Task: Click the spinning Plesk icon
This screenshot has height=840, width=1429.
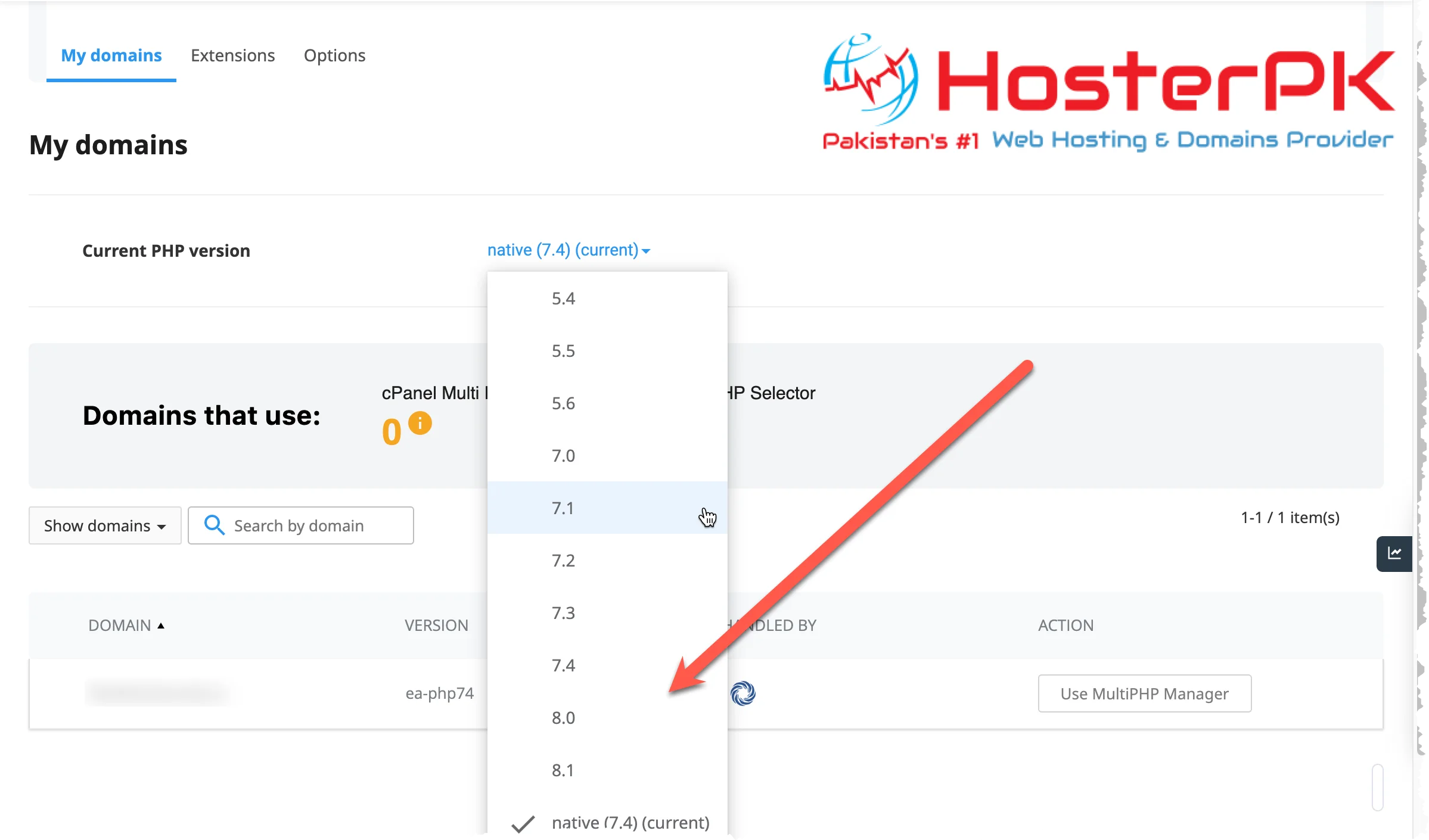Action: point(743,693)
